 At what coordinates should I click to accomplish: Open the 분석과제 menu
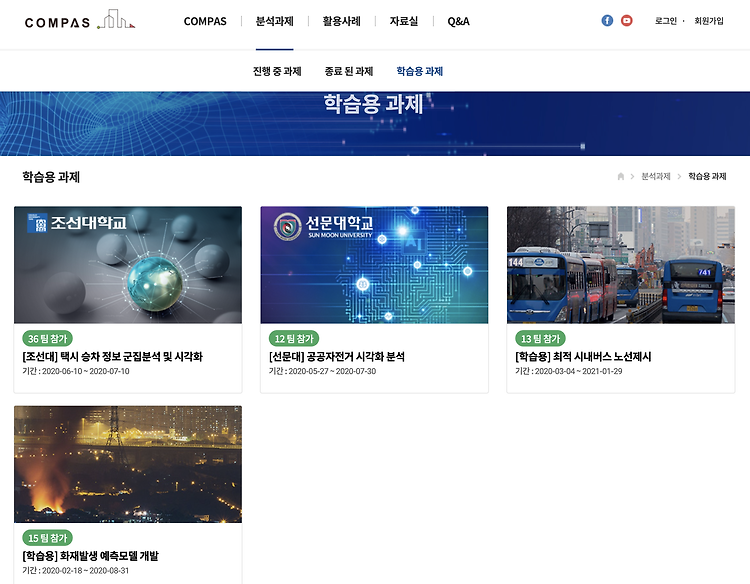[x=275, y=22]
